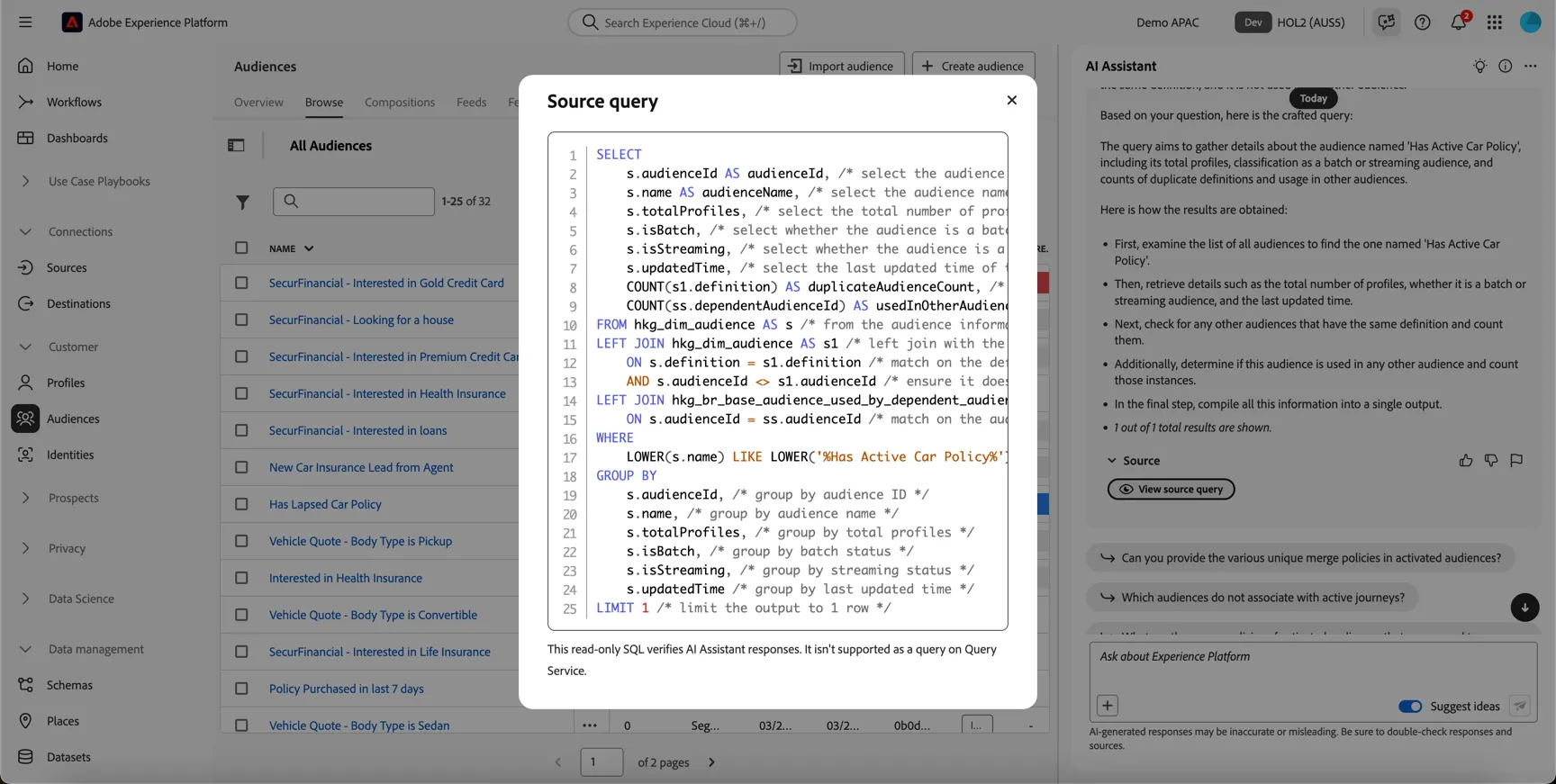Click the AI Assistant lightbulb icon
The height and width of the screenshot is (784, 1556).
click(x=1479, y=66)
